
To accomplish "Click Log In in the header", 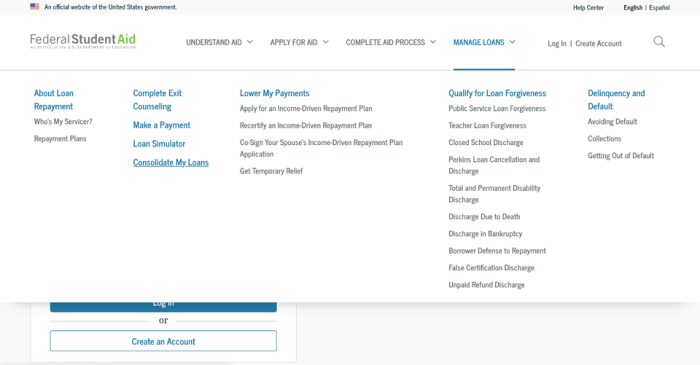I will tap(557, 43).
